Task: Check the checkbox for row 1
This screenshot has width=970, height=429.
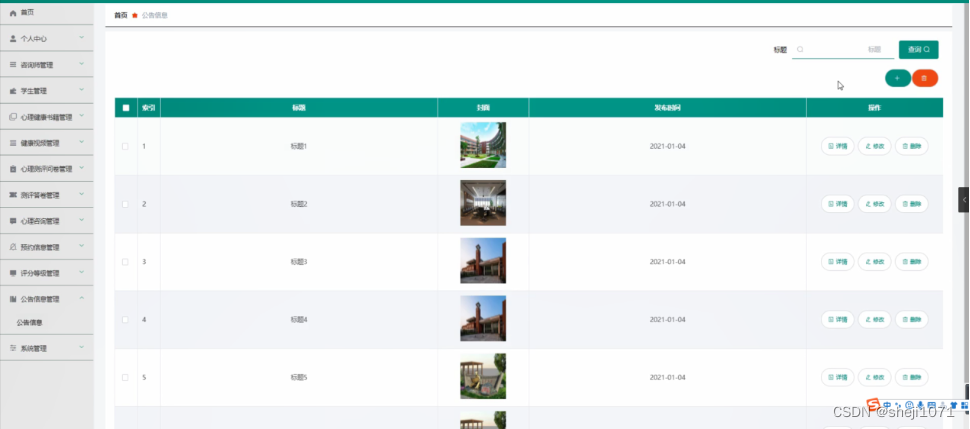Action: (x=126, y=146)
